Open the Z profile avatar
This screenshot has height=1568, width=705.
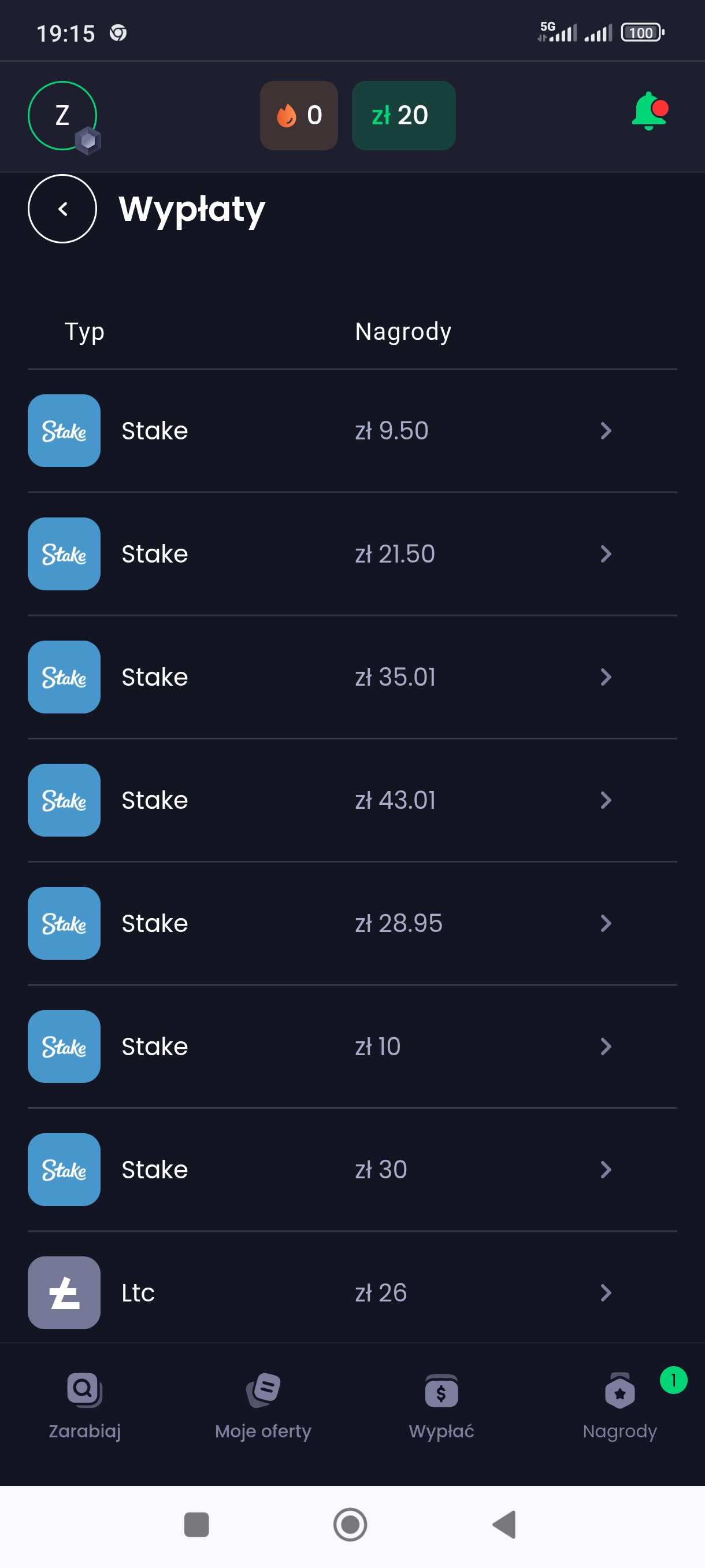[62, 116]
